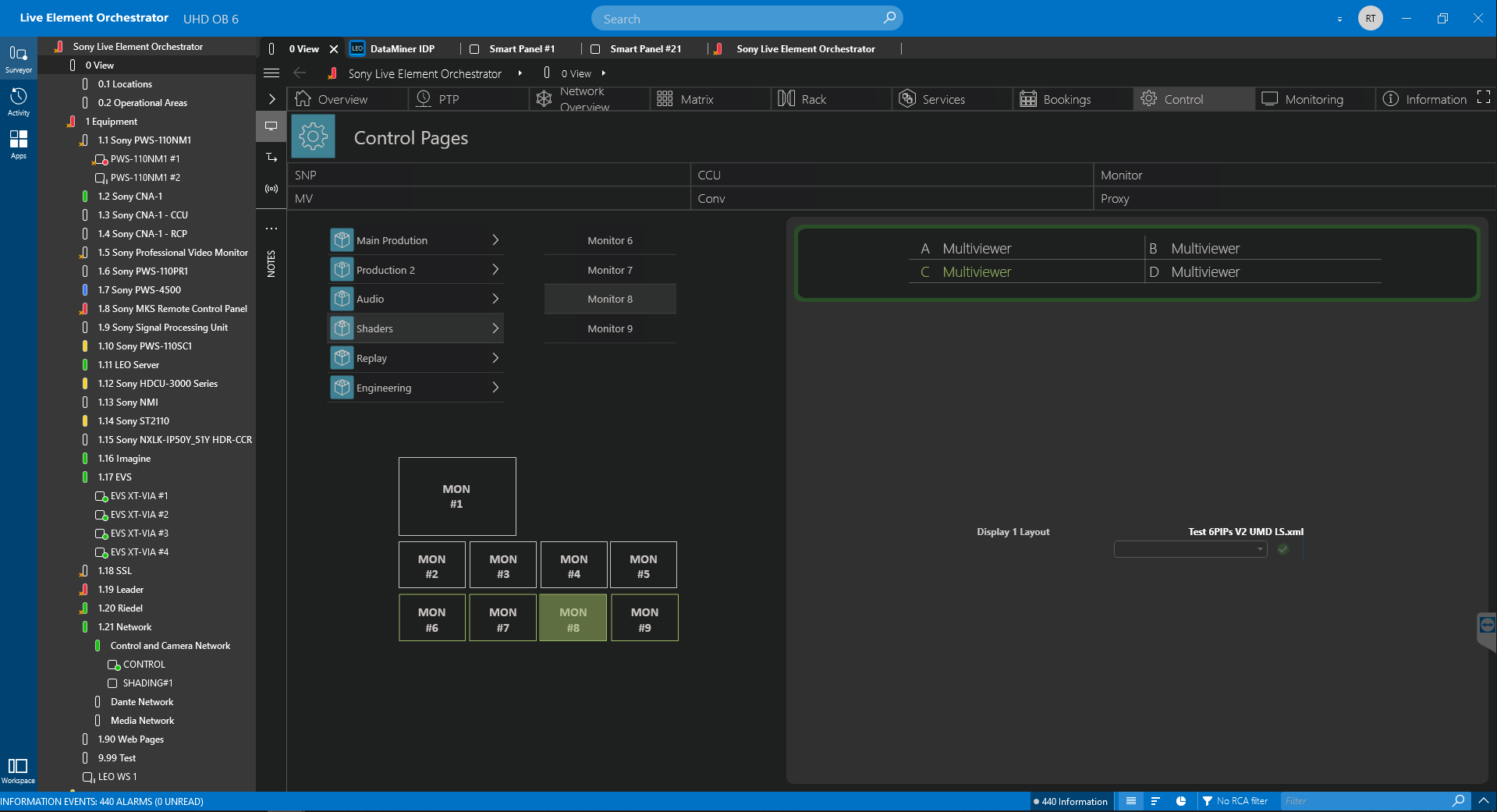The height and width of the screenshot is (812, 1497).
Task: Expand the Engineering chevron
Action: [495, 388]
